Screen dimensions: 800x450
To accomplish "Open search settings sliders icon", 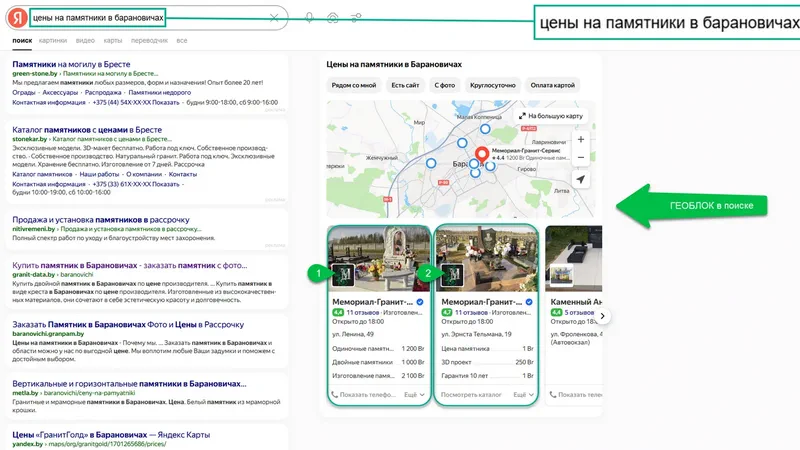I will 357,18.
